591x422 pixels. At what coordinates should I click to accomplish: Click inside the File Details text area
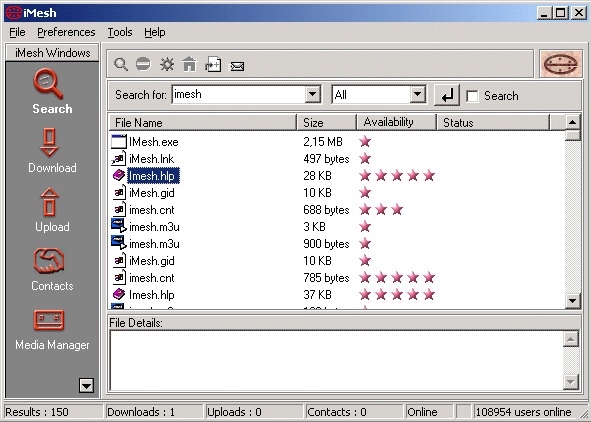click(x=336, y=361)
